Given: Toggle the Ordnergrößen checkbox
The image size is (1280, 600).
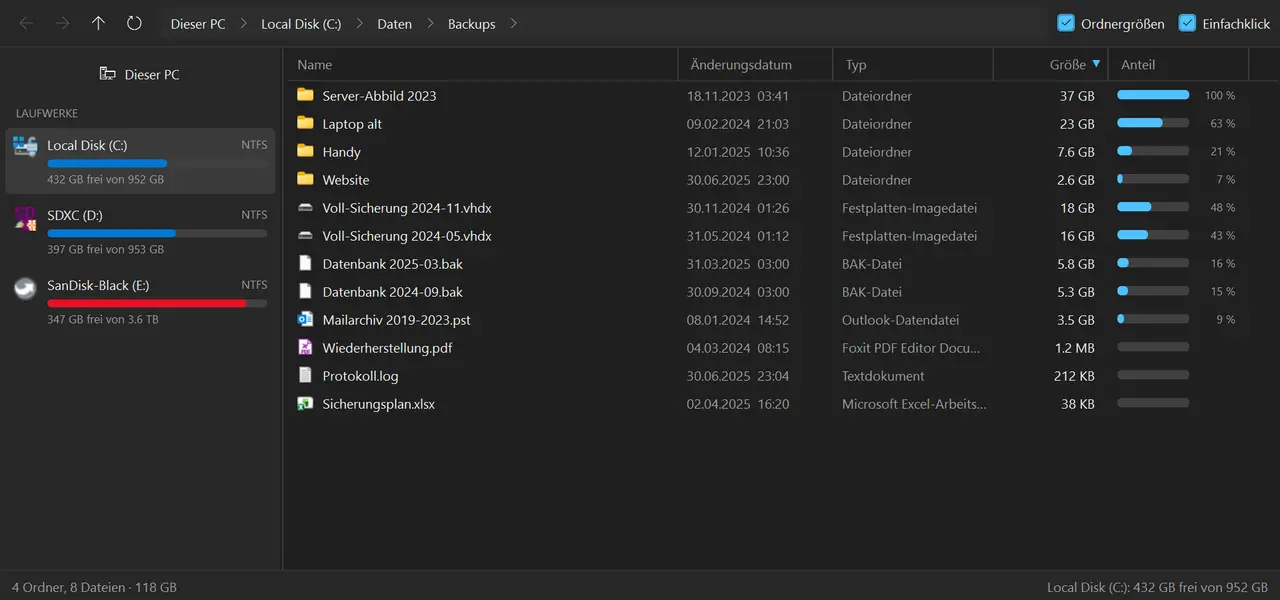Looking at the screenshot, I should click(1066, 23).
